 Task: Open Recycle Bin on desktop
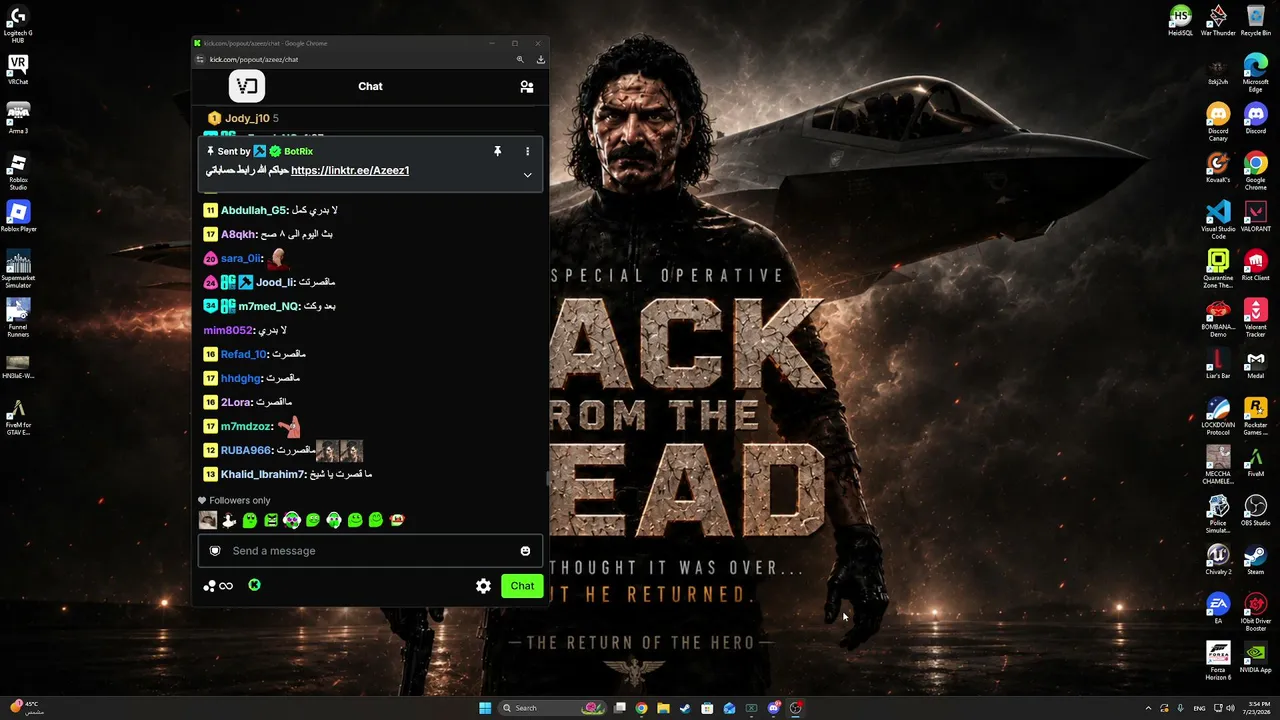pyautogui.click(x=1256, y=21)
